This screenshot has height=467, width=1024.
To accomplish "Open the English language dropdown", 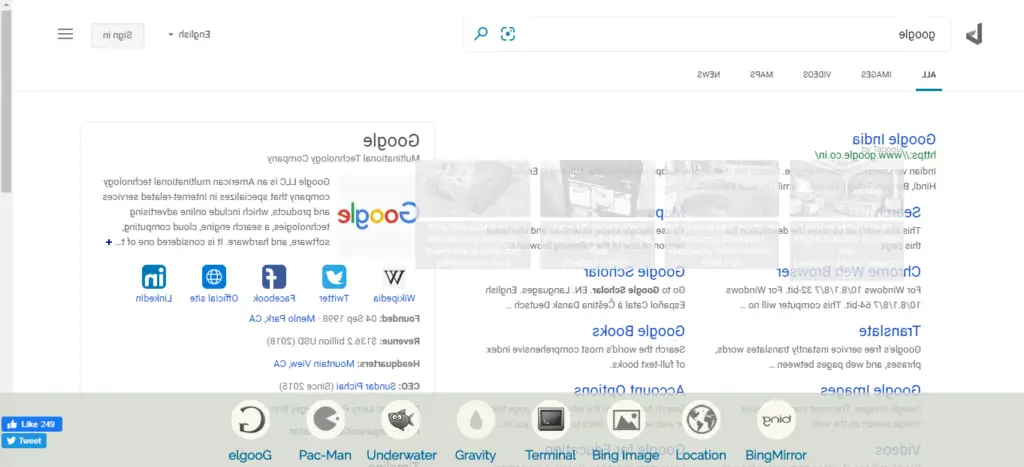I will pyautogui.click(x=189, y=34).
